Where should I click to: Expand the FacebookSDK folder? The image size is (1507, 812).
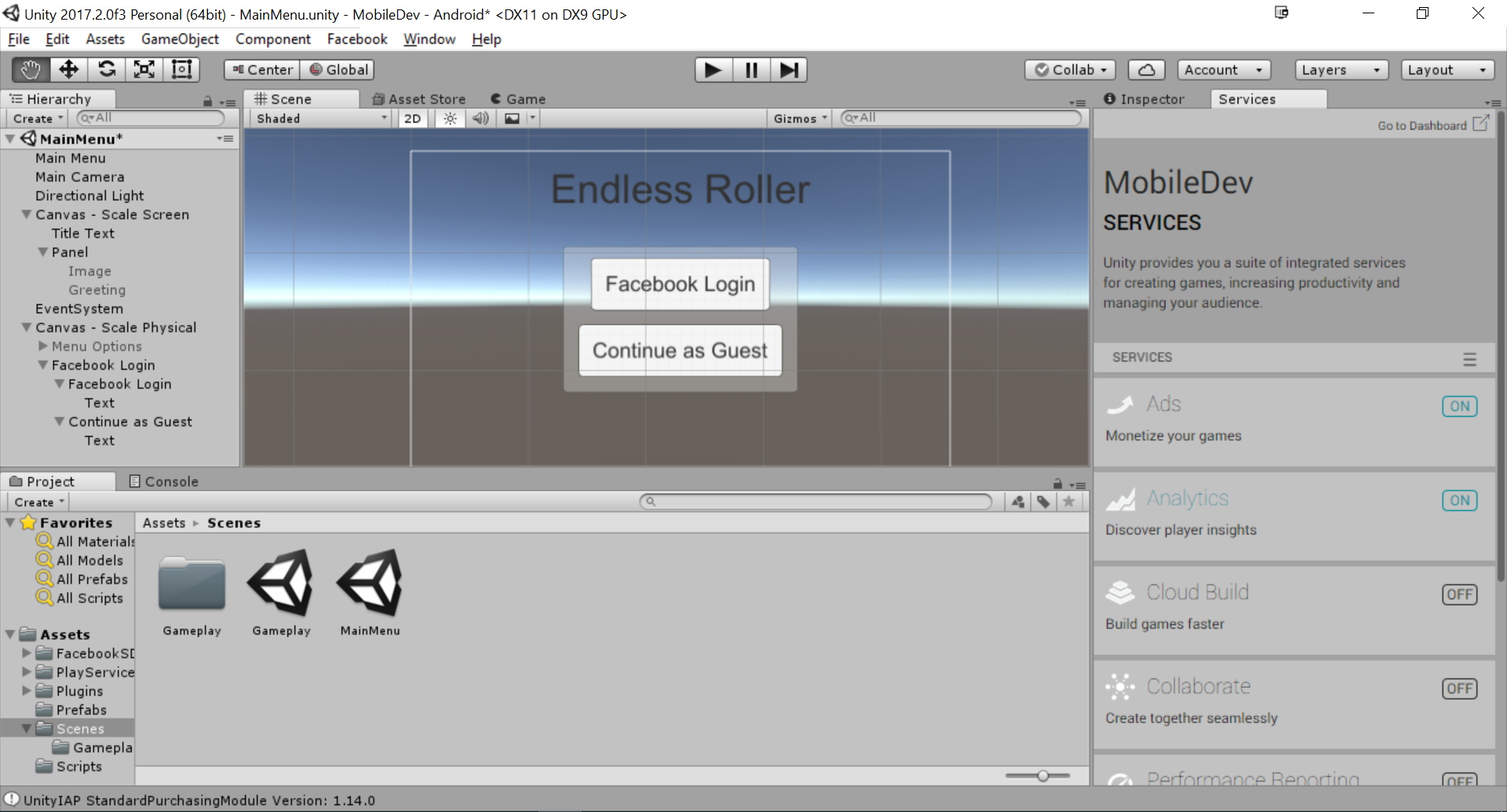tap(27, 653)
